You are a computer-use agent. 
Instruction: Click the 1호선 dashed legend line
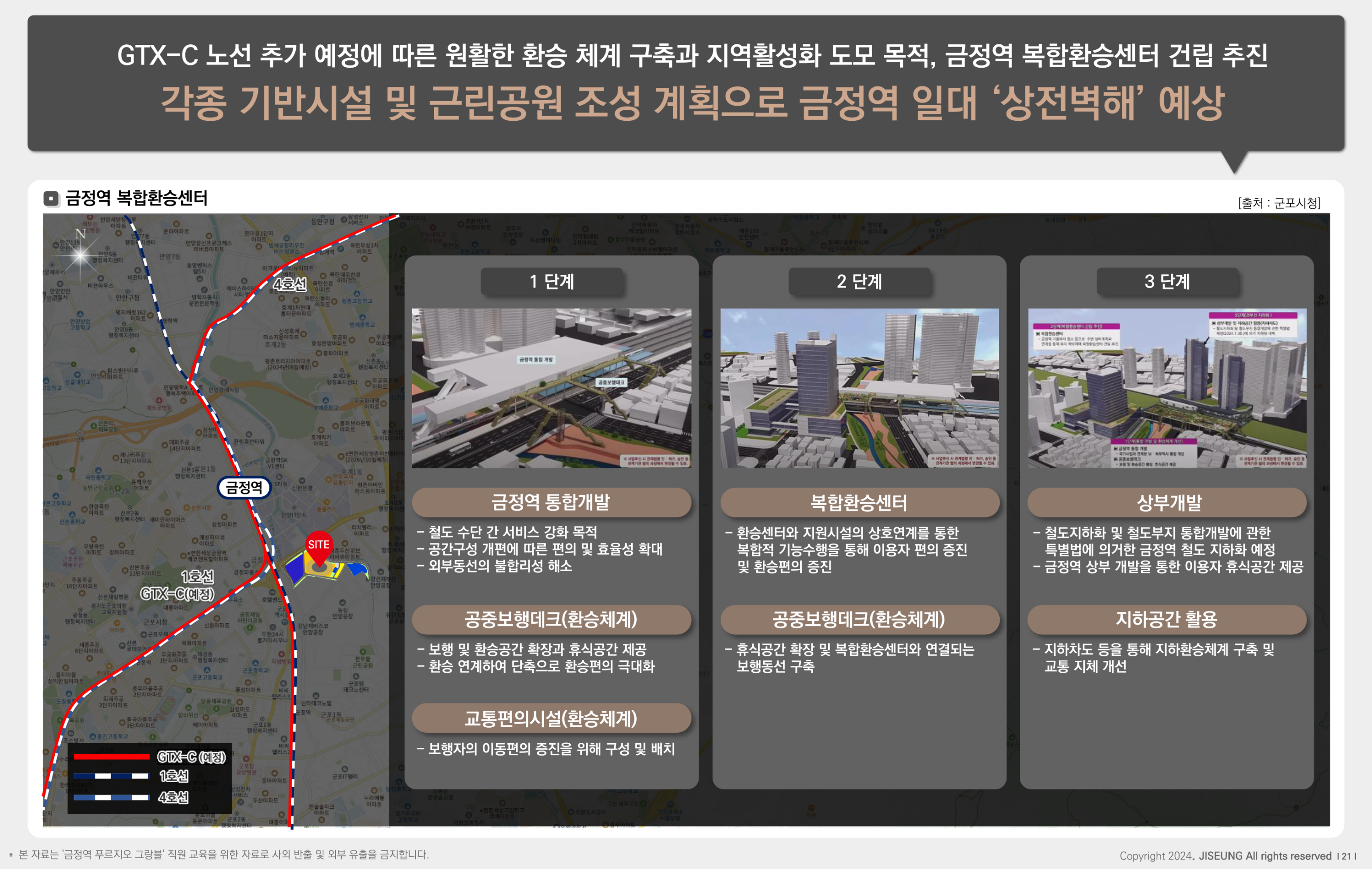pyautogui.click(x=111, y=776)
